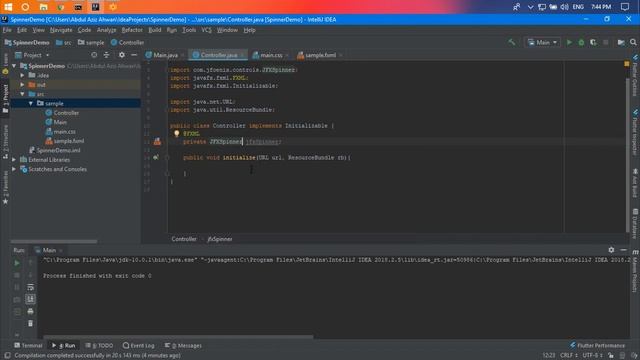Screen dimensions: 640x360
Task: Open Project Structure icon in toolbar
Action: (x=621, y=42)
